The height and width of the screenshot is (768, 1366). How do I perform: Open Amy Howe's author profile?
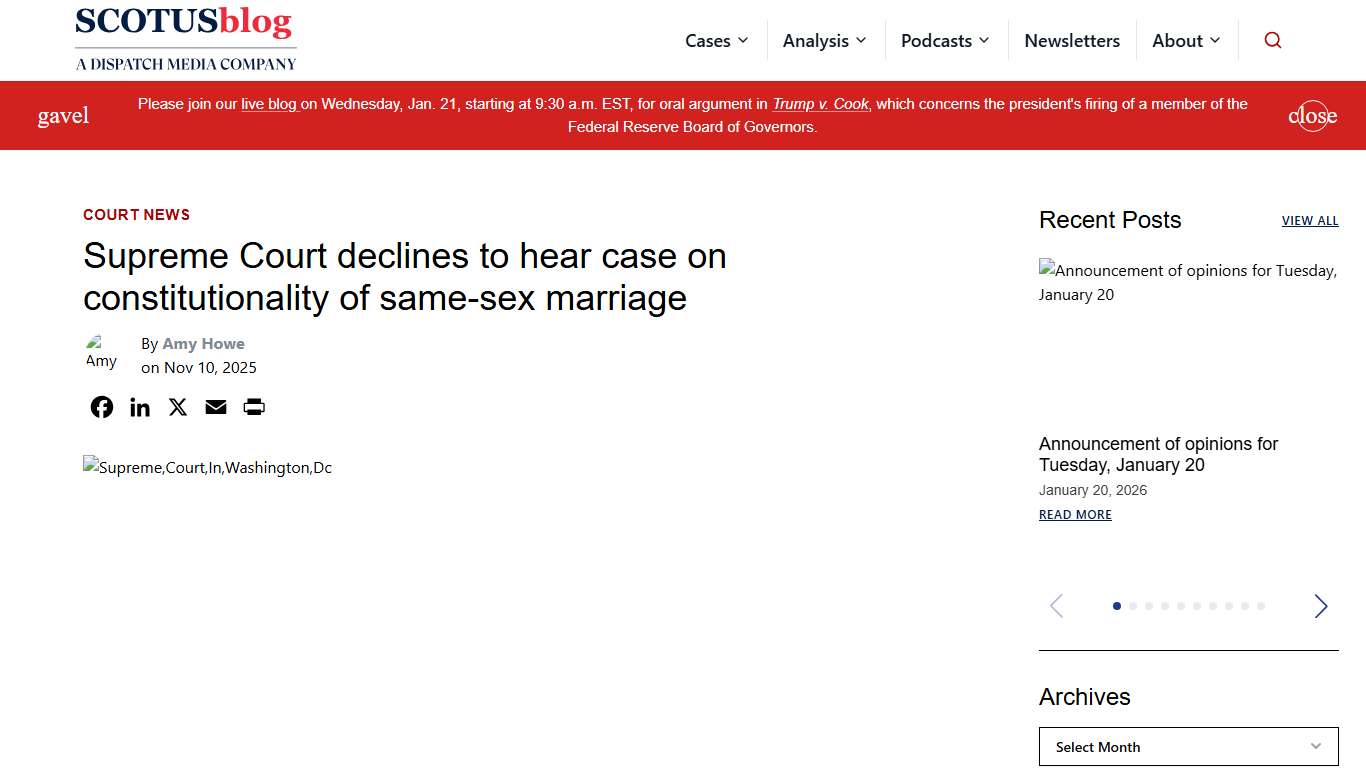click(204, 343)
